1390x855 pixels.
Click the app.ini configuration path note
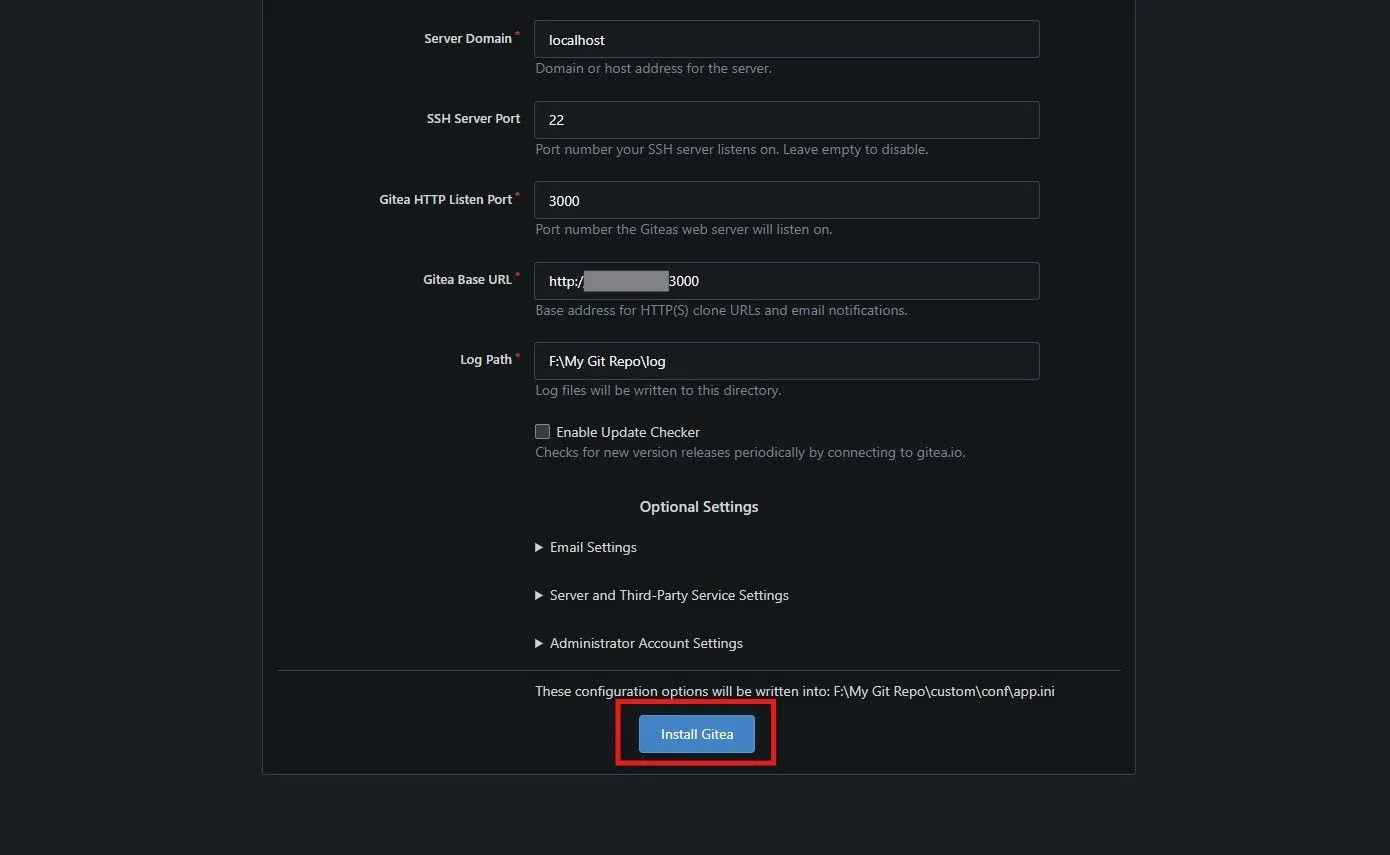coord(795,691)
